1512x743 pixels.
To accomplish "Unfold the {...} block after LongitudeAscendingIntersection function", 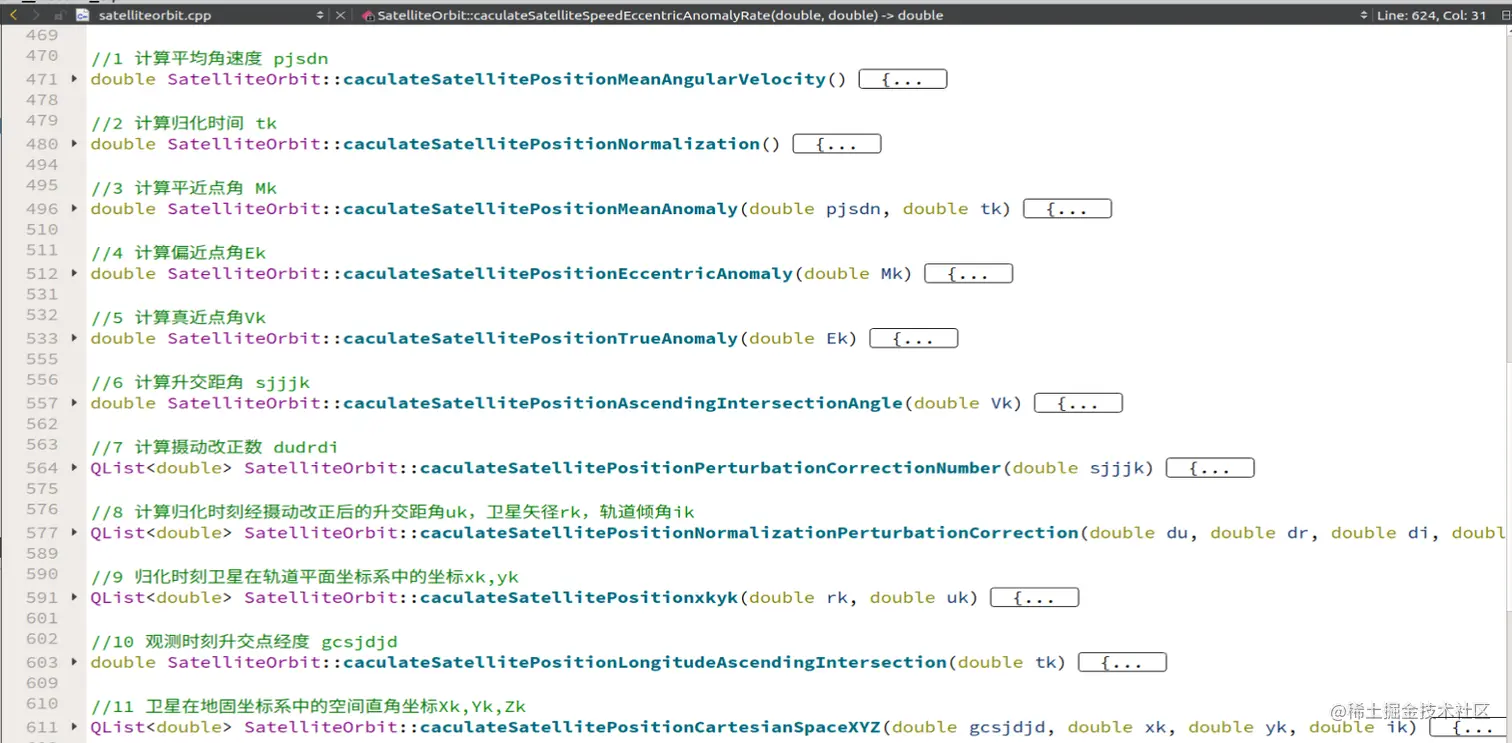I will pyautogui.click(x=1122, y=663).
